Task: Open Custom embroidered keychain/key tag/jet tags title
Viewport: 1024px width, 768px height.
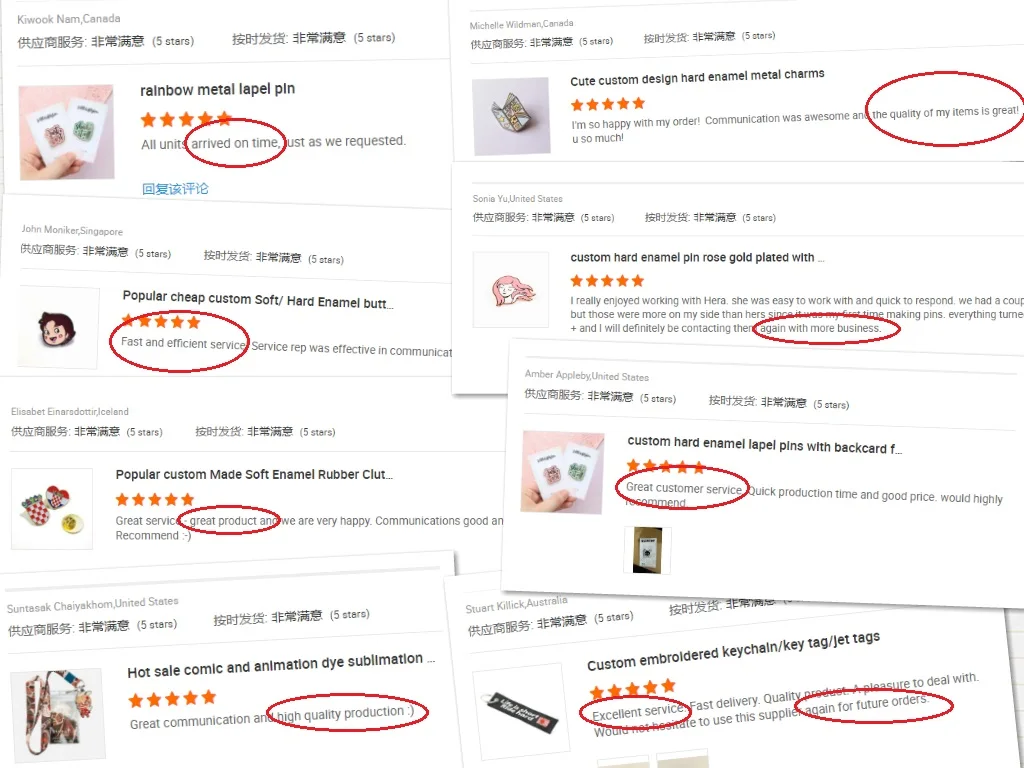Action: 733,651
